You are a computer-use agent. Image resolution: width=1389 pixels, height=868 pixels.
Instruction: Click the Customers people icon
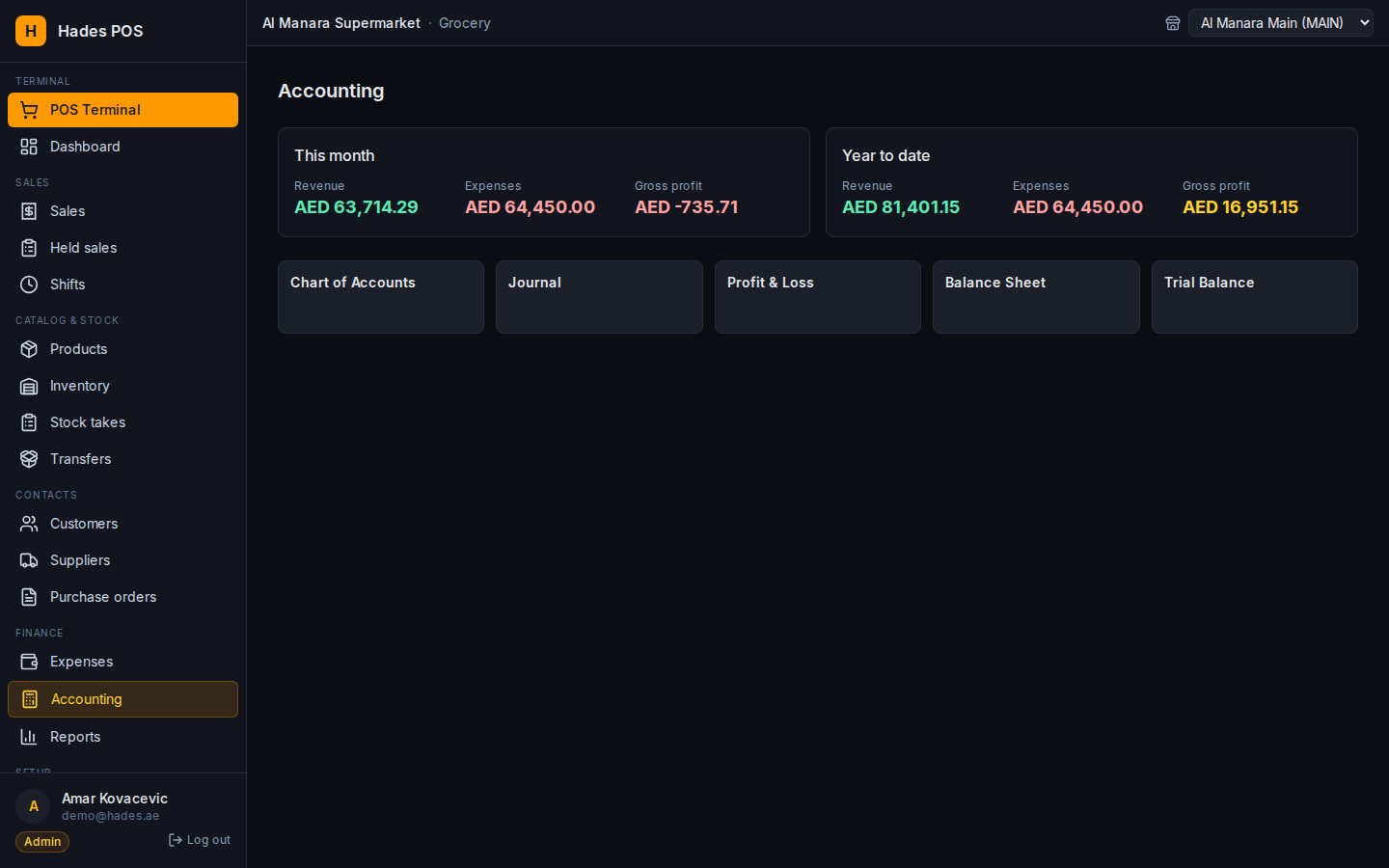click(29, 524)
